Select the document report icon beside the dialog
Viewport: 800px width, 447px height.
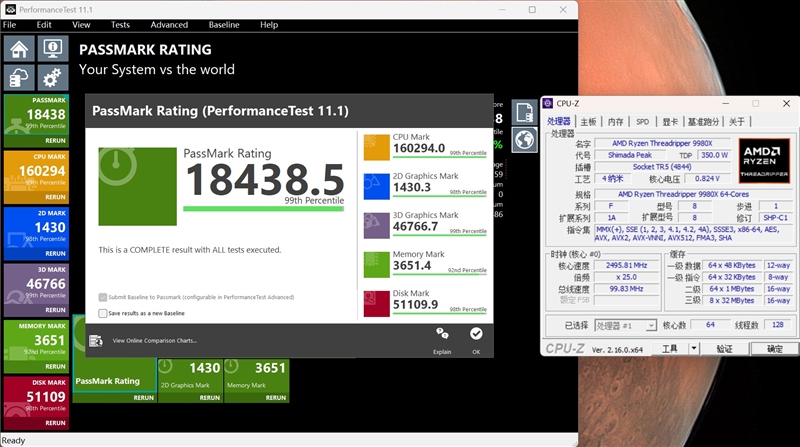click(x=524, y=112)
